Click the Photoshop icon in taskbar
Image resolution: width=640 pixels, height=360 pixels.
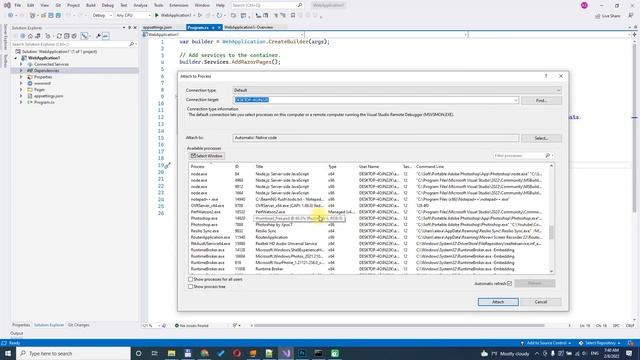tap(302, 353)
